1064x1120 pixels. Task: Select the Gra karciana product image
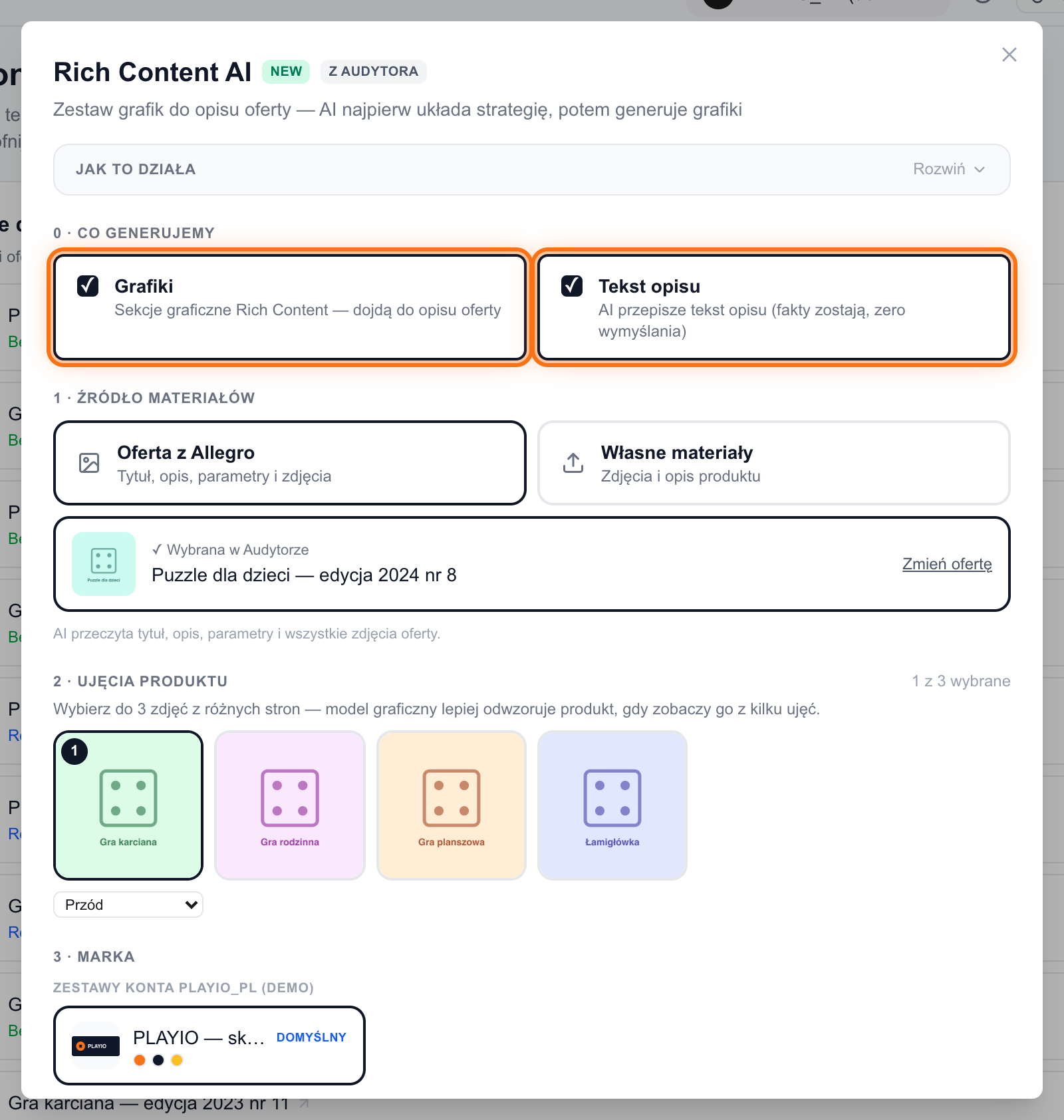(128, 805)
